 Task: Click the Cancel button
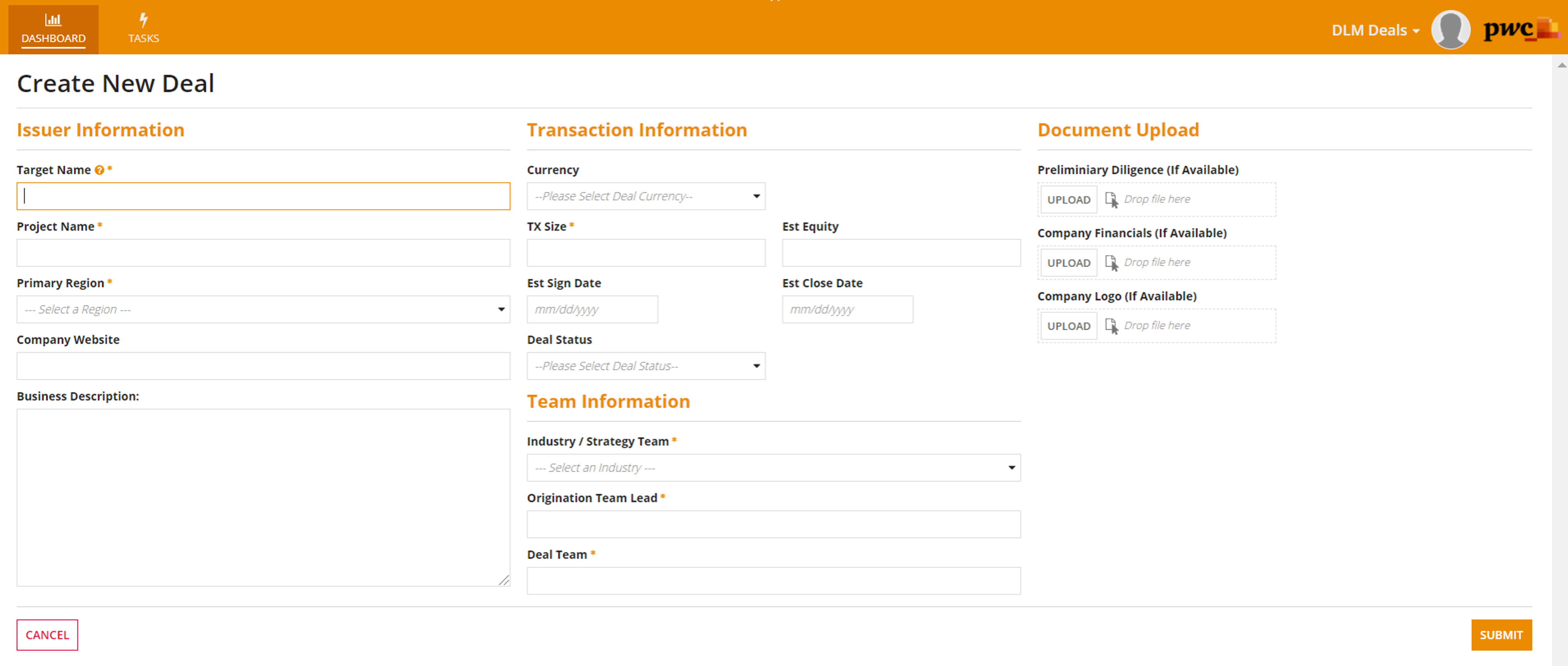click(x=47, y=635)
